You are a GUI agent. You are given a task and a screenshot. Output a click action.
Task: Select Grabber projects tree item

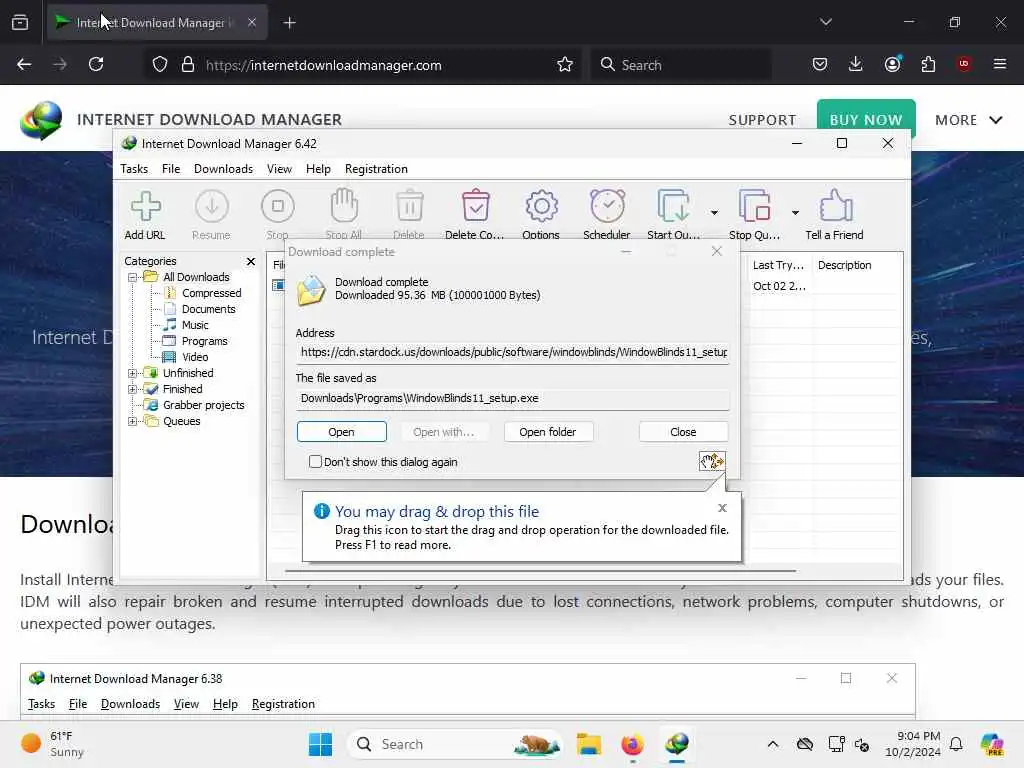click(x=204, y=405)
